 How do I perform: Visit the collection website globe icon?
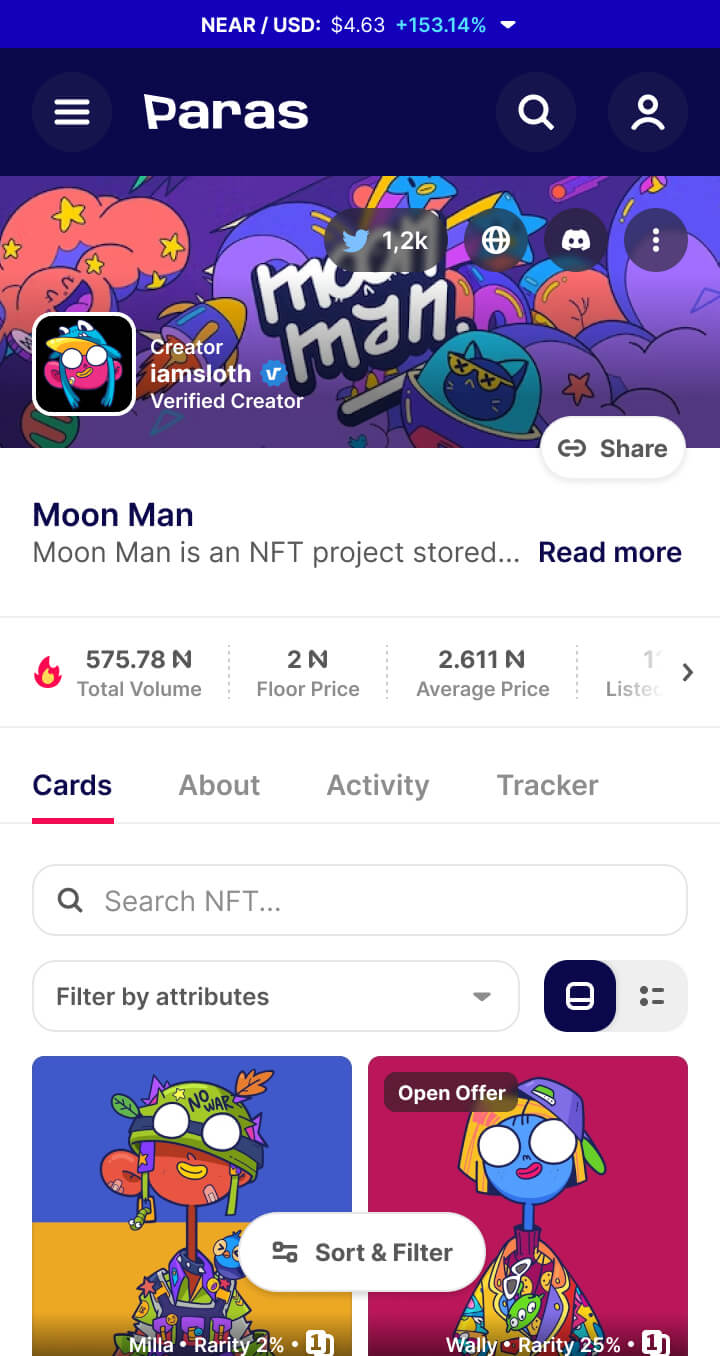tap(496, 240)
